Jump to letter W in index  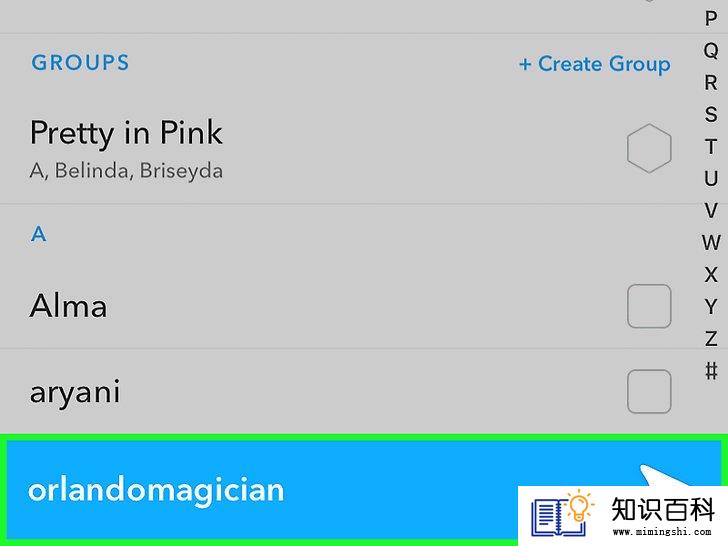[711, 242]
